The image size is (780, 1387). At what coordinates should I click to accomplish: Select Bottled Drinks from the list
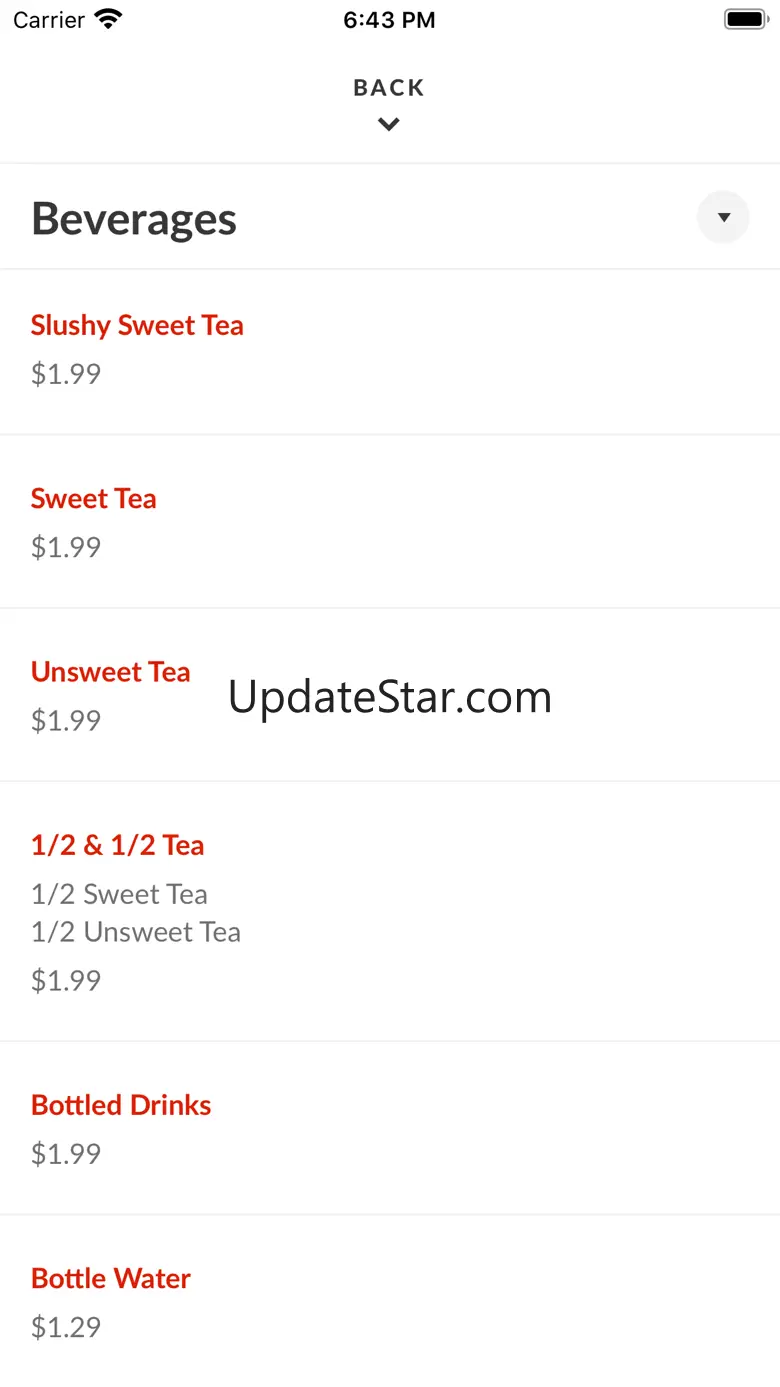[121, 1105]
